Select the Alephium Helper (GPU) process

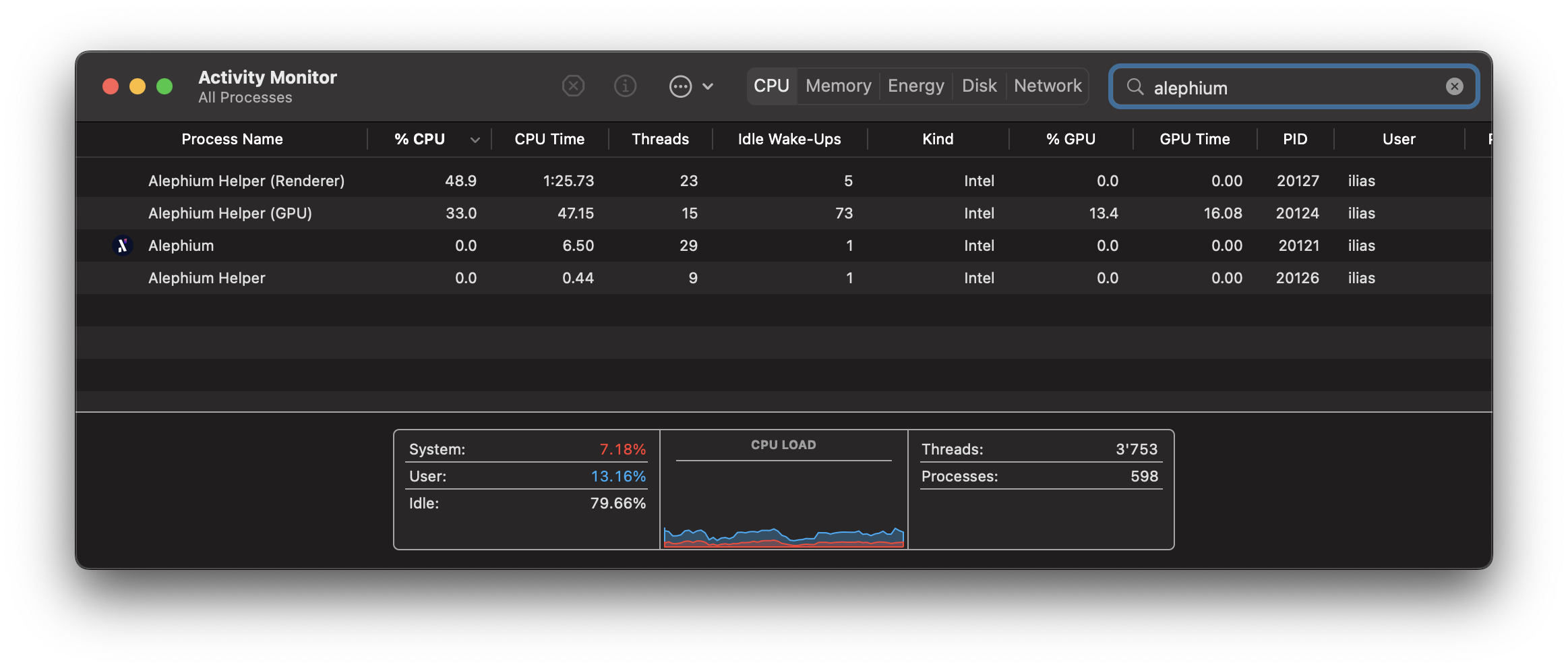[230, 213]
